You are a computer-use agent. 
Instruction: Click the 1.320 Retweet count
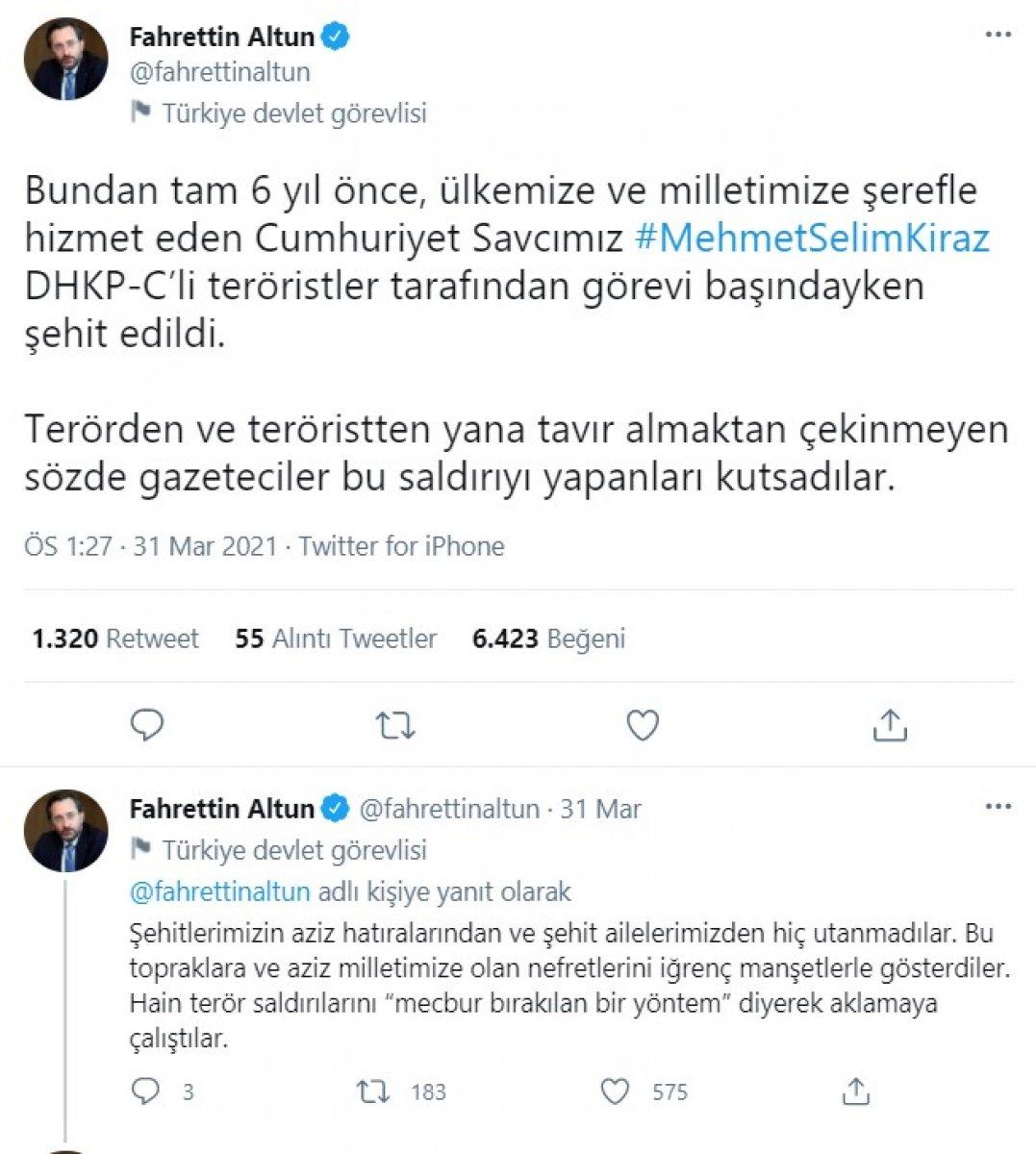click(x=114, y=638)
